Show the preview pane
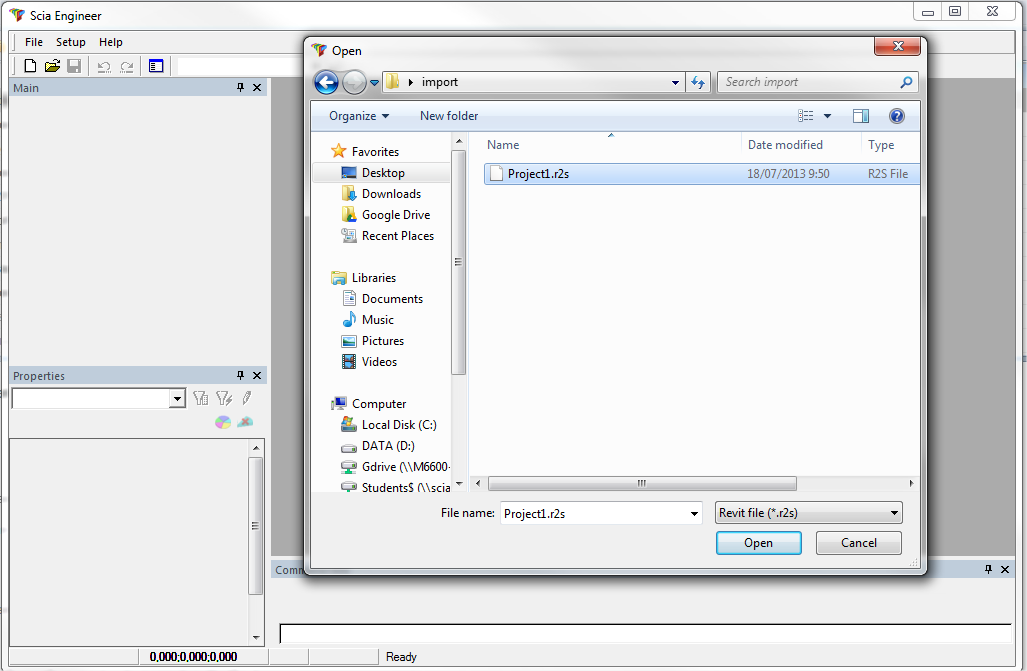Screen dimensions: 1027x671 point(861,116)
